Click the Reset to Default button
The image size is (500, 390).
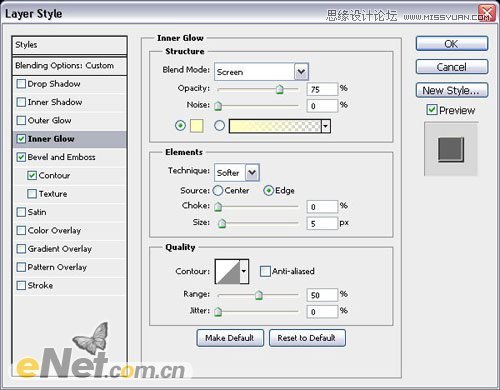coord(307,338)
